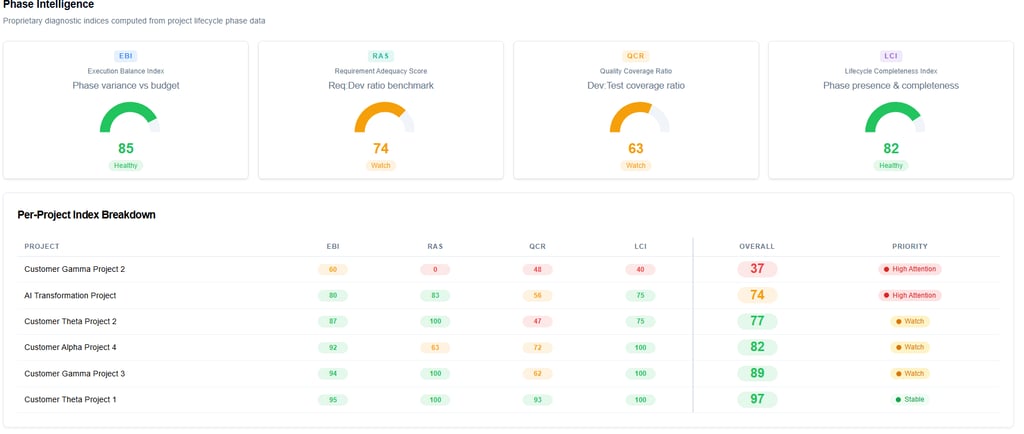This screenshot has height=434, width=1024.
Task: Click overall score 74 for AI Transformation
Action: [757, 295]
